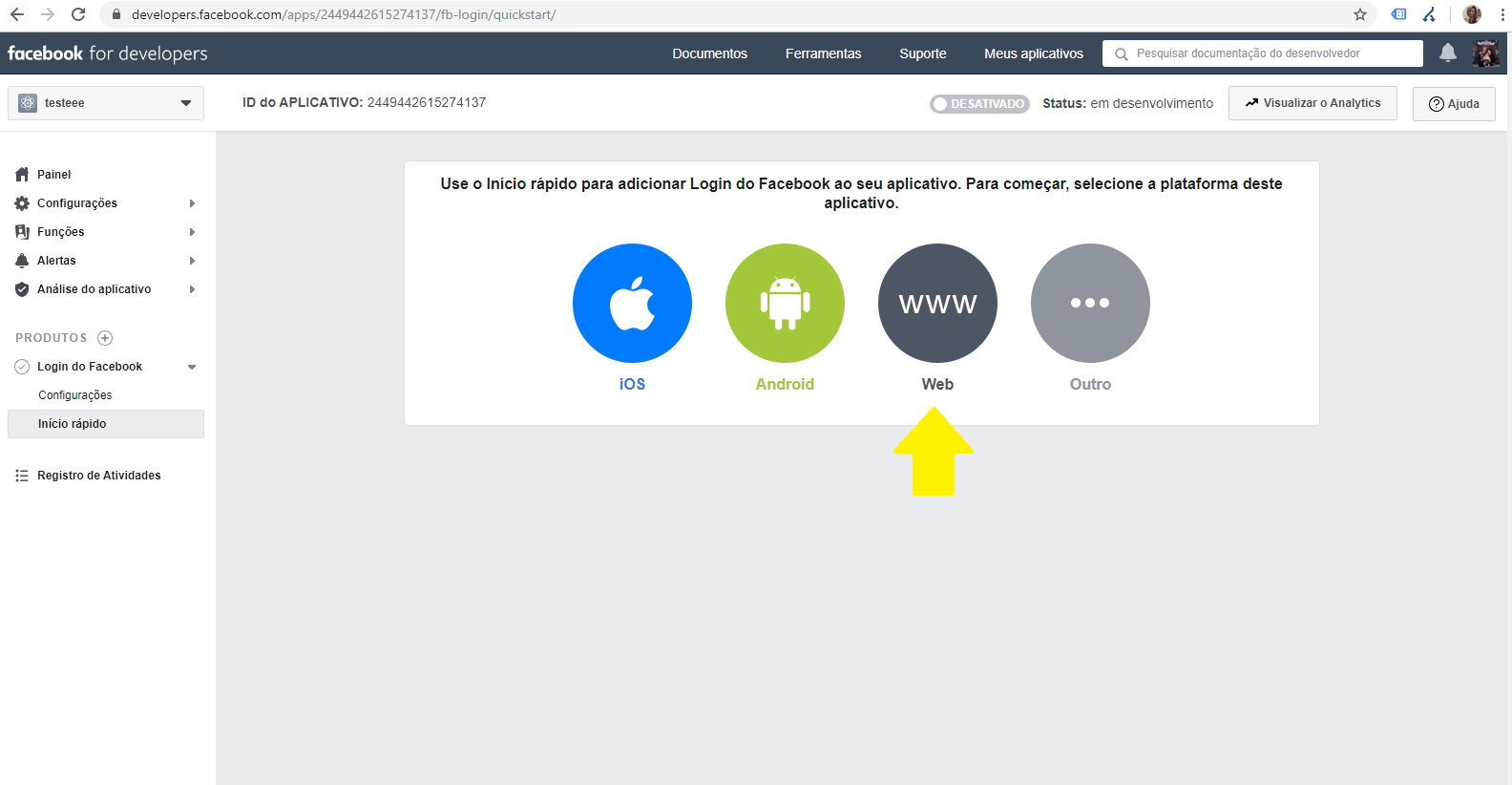Expand the Funções submenu arrow
The width and height of the screenshot is (1512, 785).
click(192, 232)
